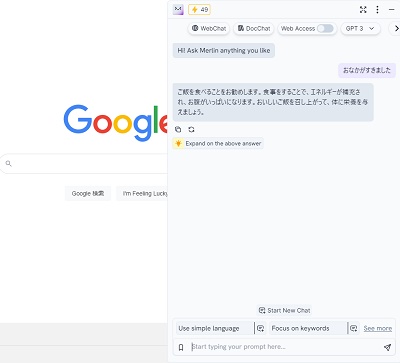Select Use simple language prompt
Viewport: 400px width, 363px height.
(x=214, y=328)
